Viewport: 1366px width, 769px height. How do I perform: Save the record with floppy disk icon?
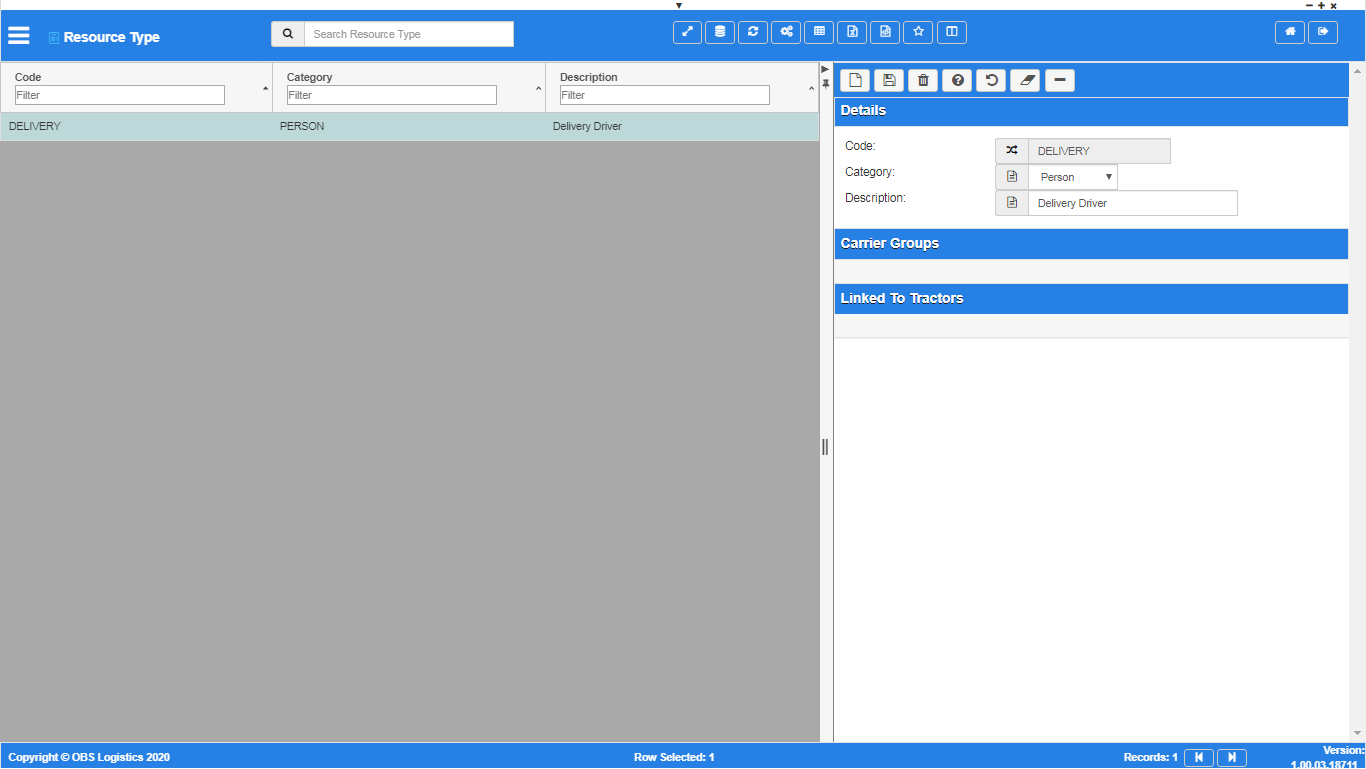889,80
